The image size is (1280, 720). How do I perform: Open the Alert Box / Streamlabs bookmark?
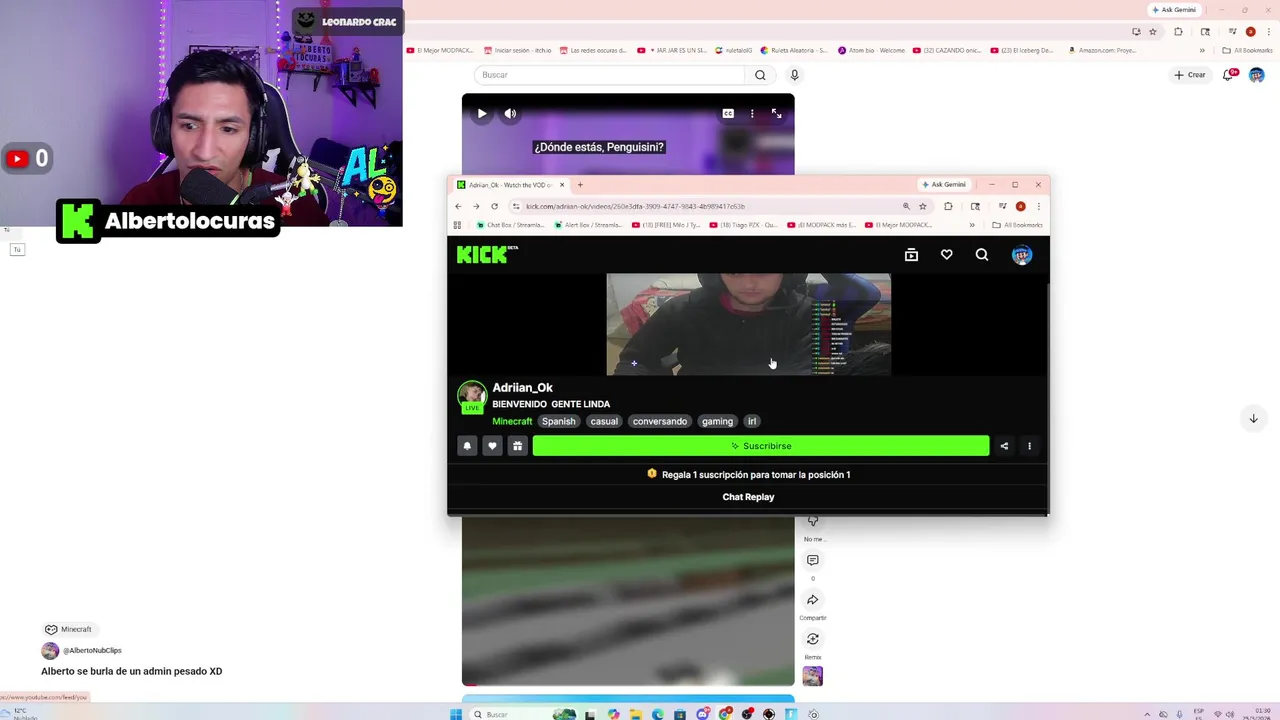(587, 225)
